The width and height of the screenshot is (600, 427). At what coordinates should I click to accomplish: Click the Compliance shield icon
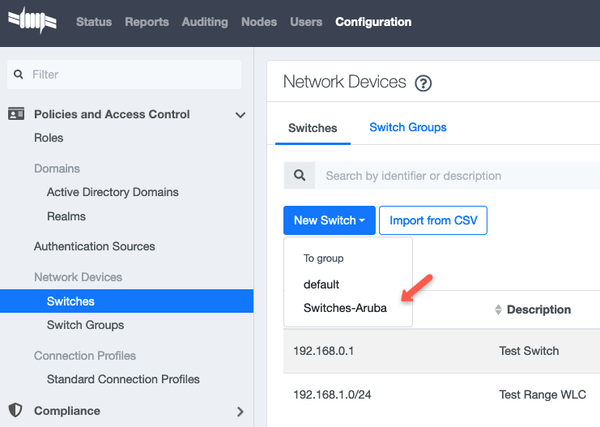[16, 410]
